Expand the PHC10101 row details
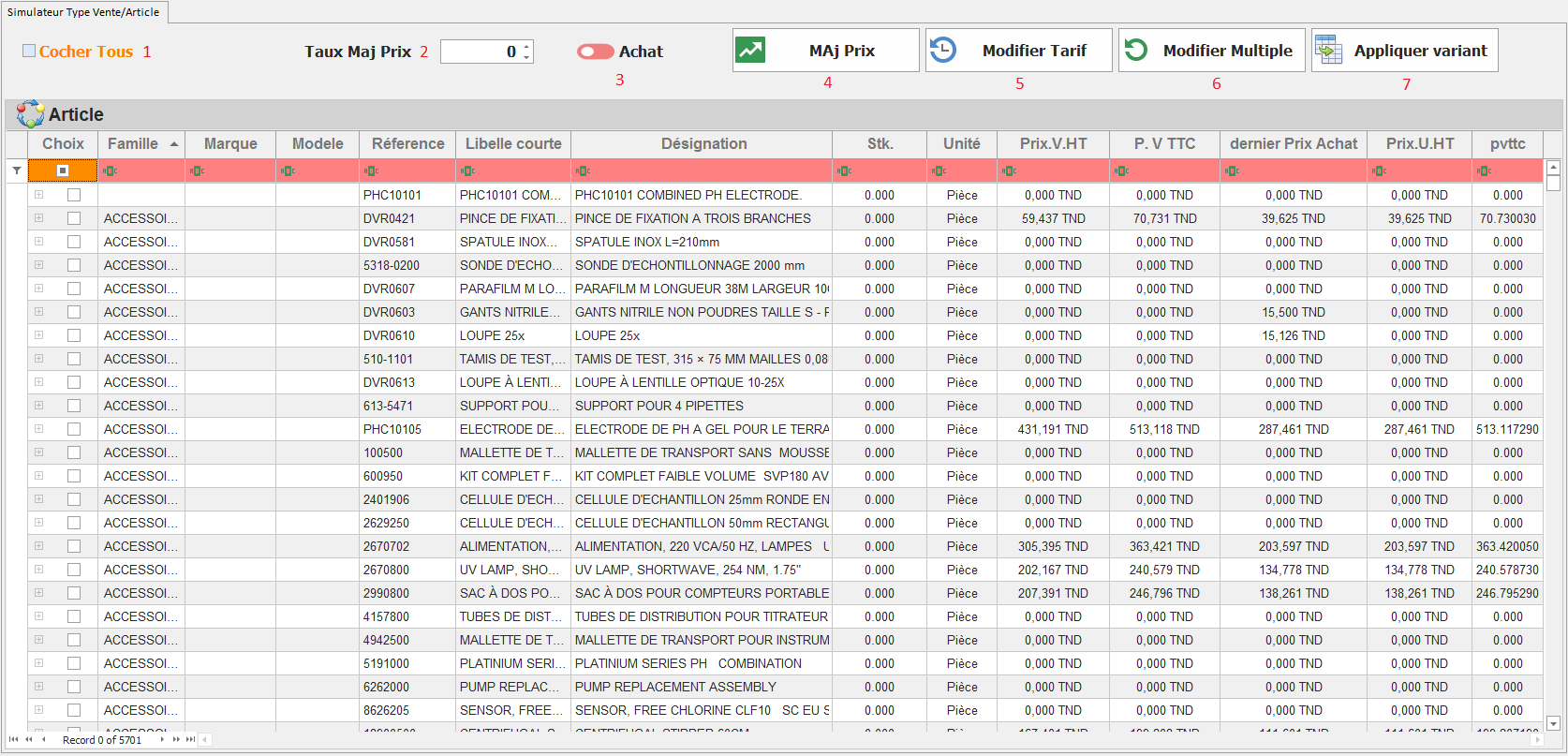The image size is (1568, 756). click(39, 195)
